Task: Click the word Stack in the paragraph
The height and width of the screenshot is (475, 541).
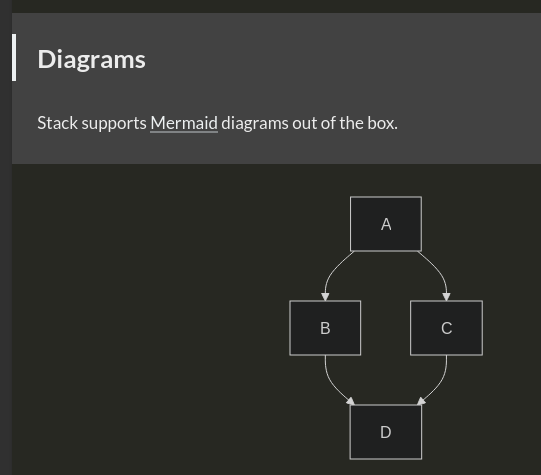Action: tap(58, 123)
